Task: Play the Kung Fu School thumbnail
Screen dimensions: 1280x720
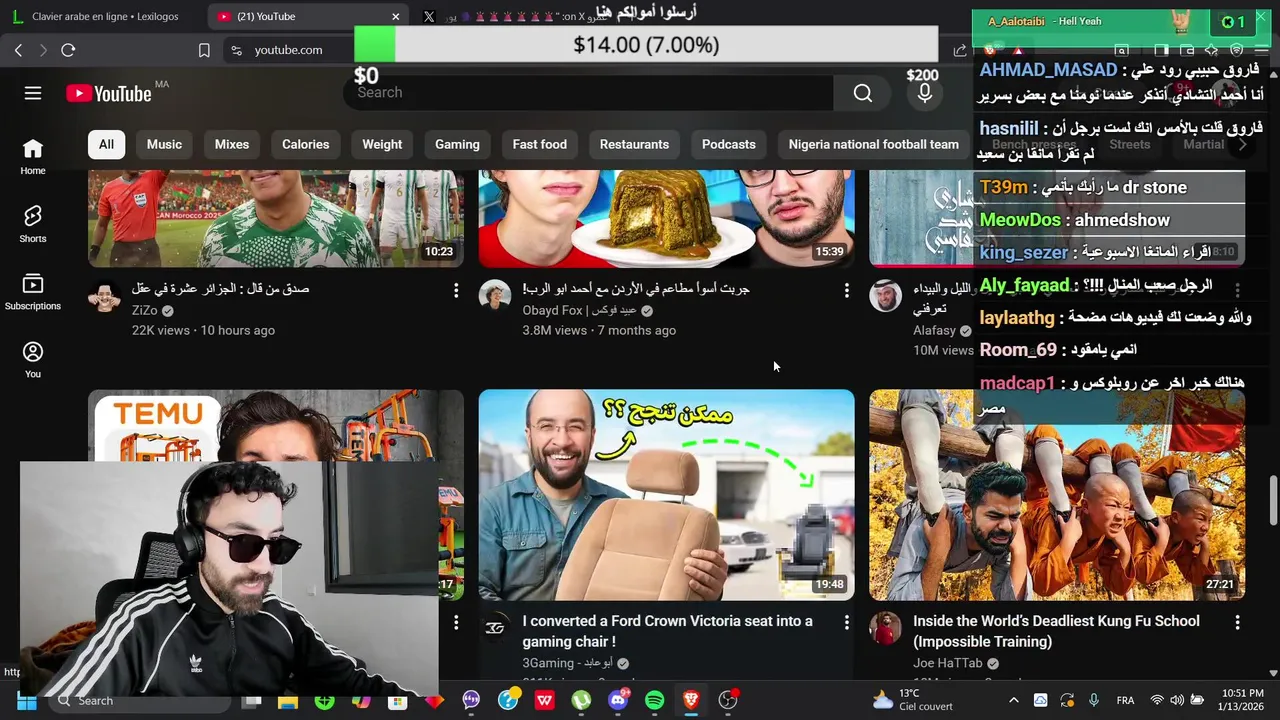Action: point(1057,495)
